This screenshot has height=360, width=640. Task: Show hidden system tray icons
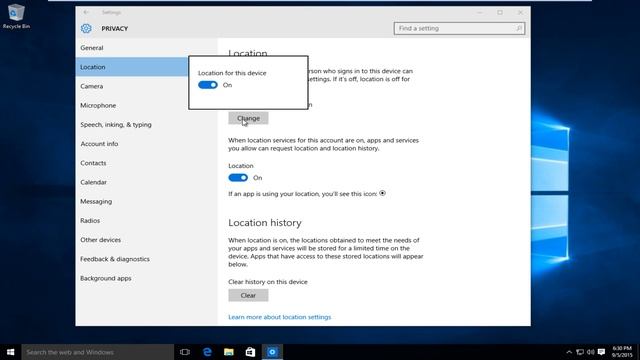569,352
